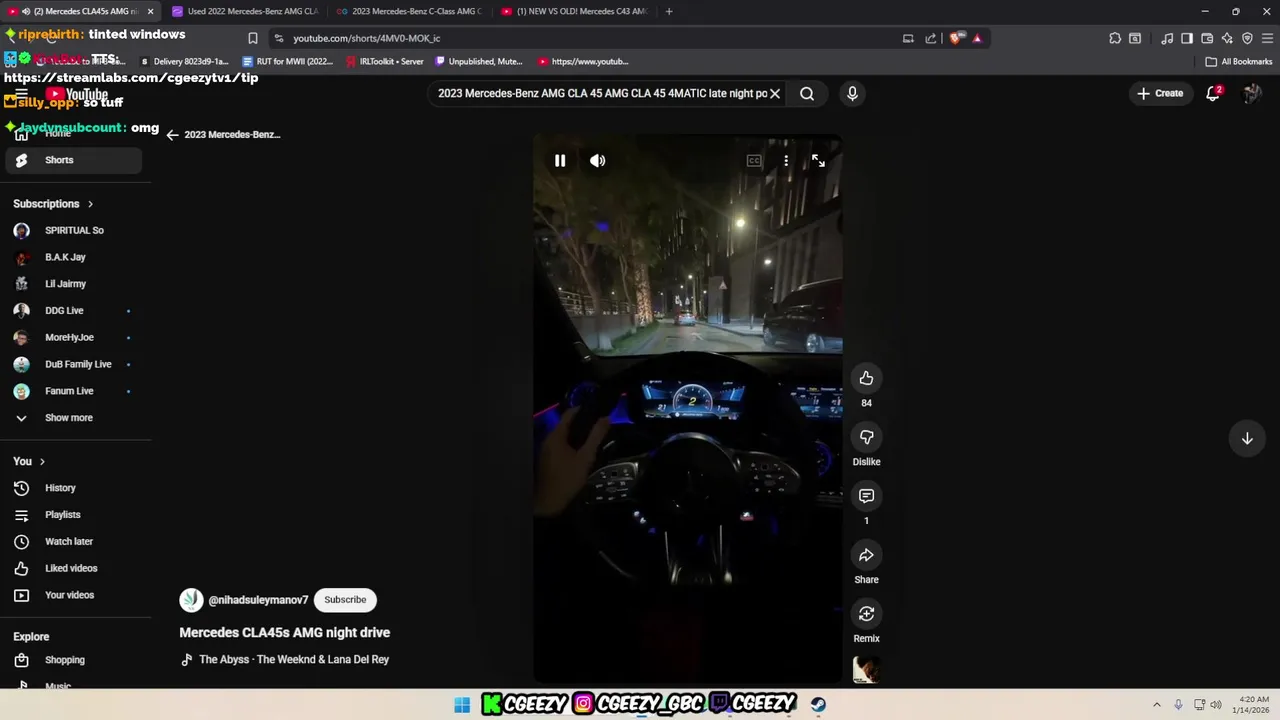Open the Brave Shields lion icon
The width and height of the screenshot is (1280, 720).
tap(957, 38)
